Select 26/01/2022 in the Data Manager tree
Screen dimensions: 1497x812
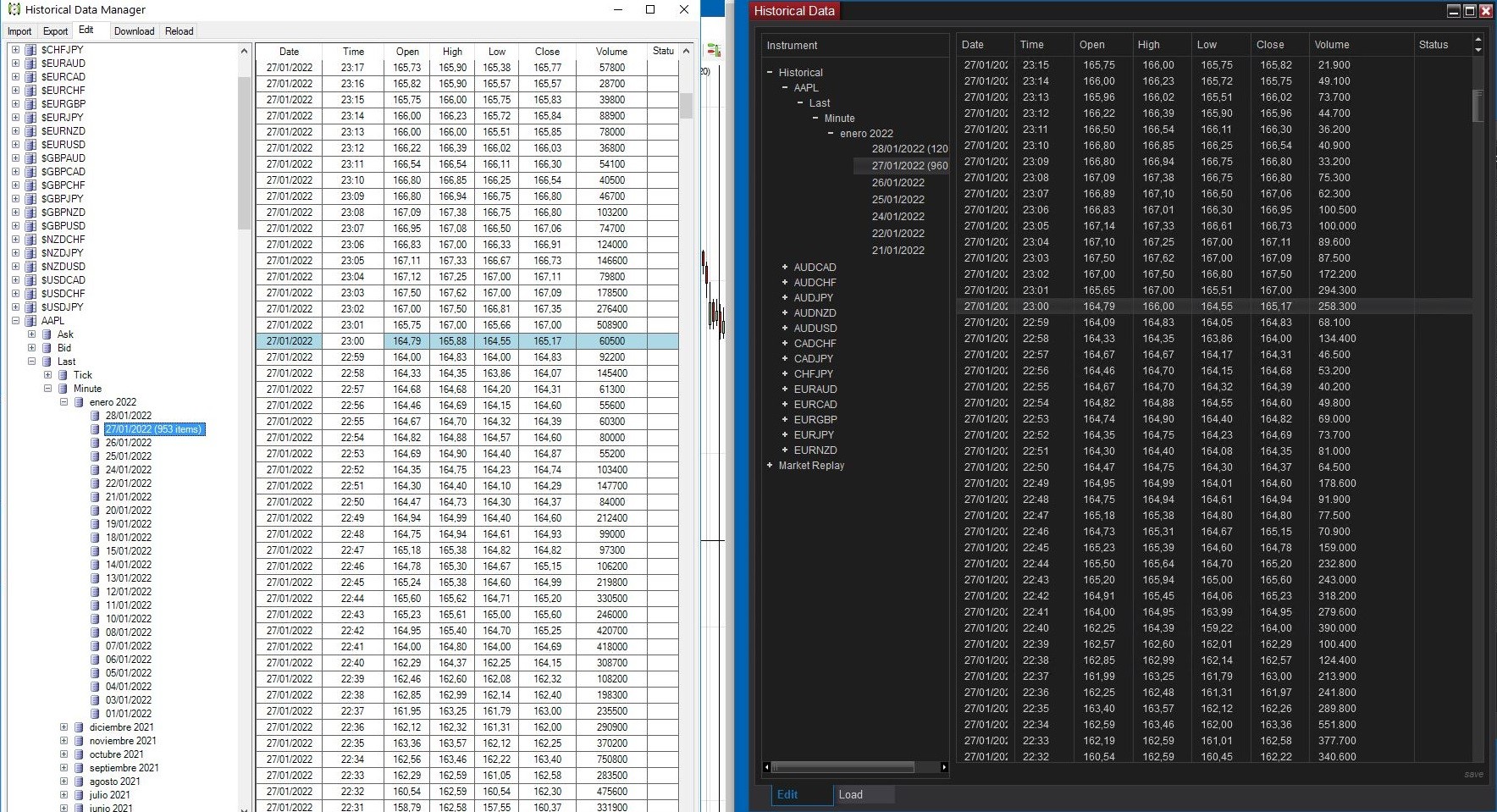[129, 443]
